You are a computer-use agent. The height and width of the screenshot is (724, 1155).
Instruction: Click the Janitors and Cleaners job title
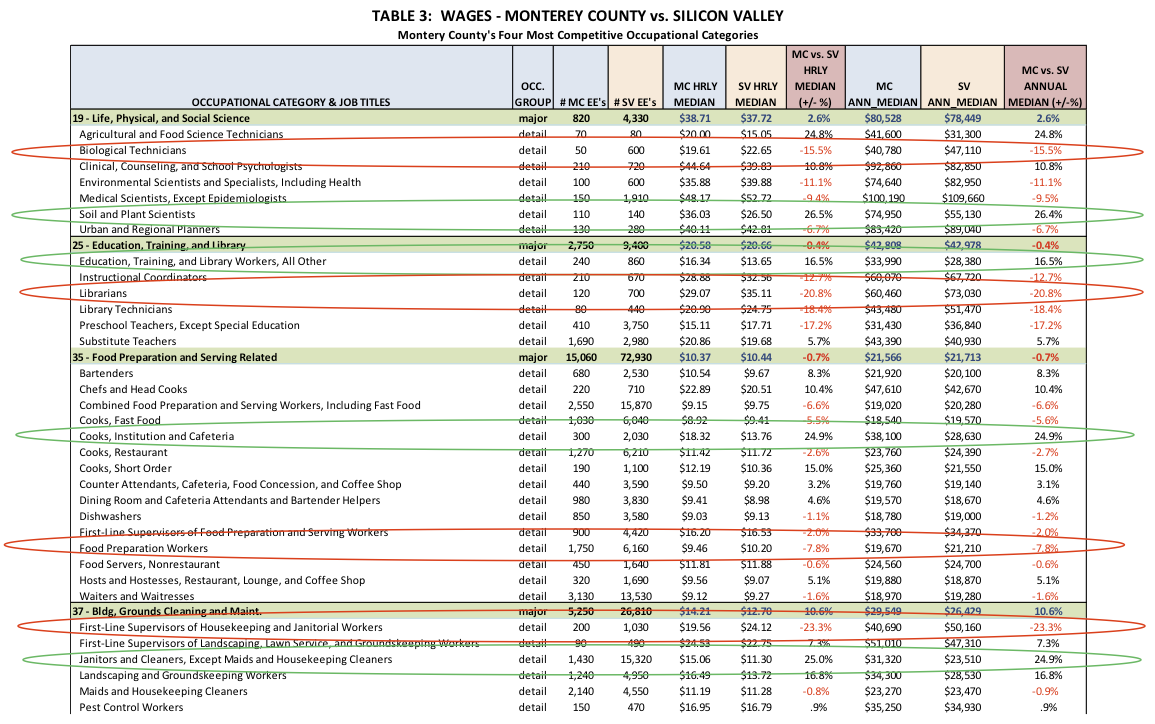click(230, 659)
